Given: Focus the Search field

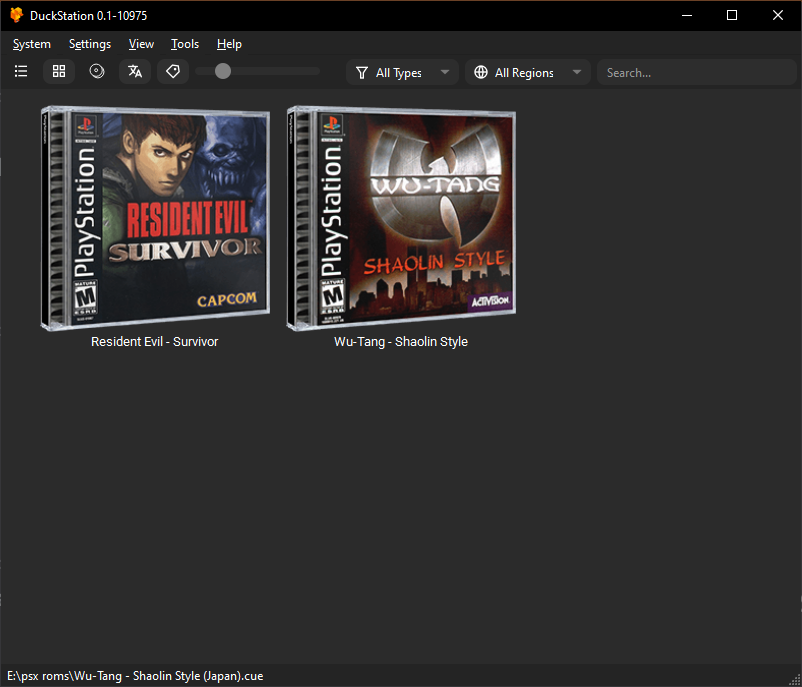Looking at the screenshot, I should click(696, 73).
